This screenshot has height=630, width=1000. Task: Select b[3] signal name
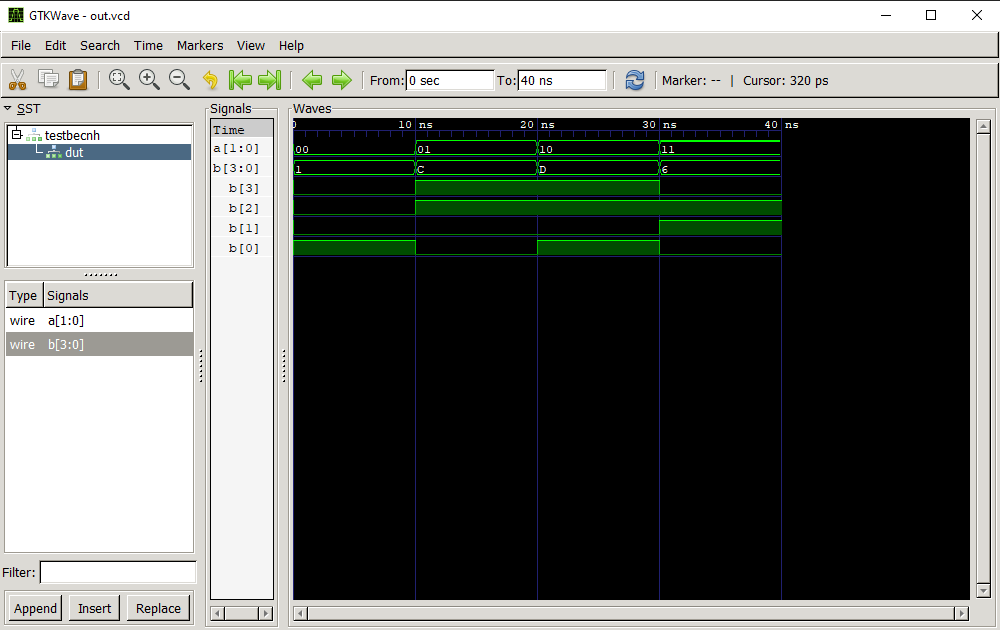pyautogui.click(x=244, y=188)
